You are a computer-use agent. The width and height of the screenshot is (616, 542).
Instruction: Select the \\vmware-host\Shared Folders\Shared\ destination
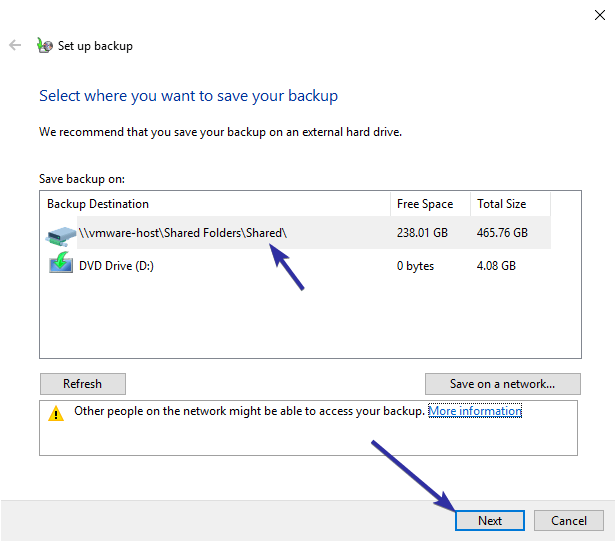click(x=183, y=233)
